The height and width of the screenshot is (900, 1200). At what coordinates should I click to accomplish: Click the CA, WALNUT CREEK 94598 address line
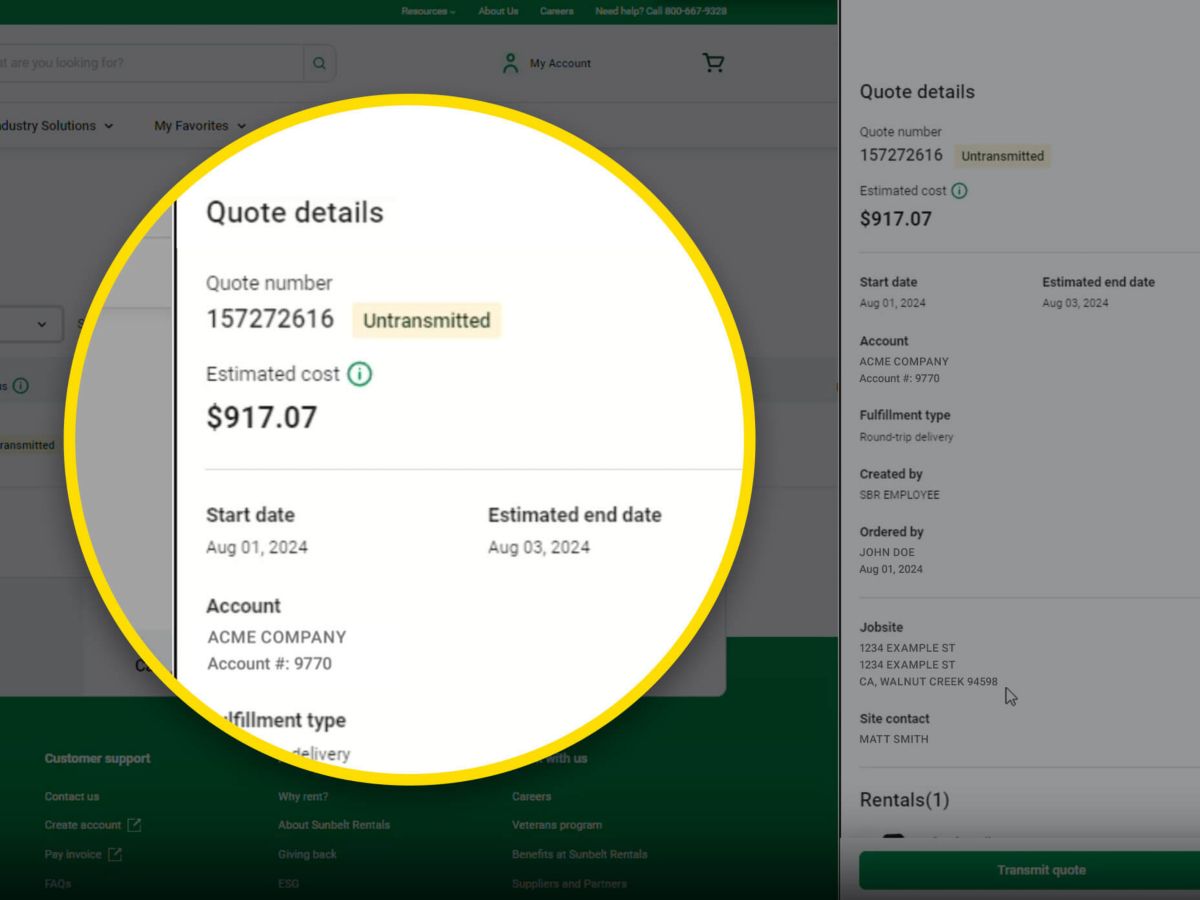point(929,682)
